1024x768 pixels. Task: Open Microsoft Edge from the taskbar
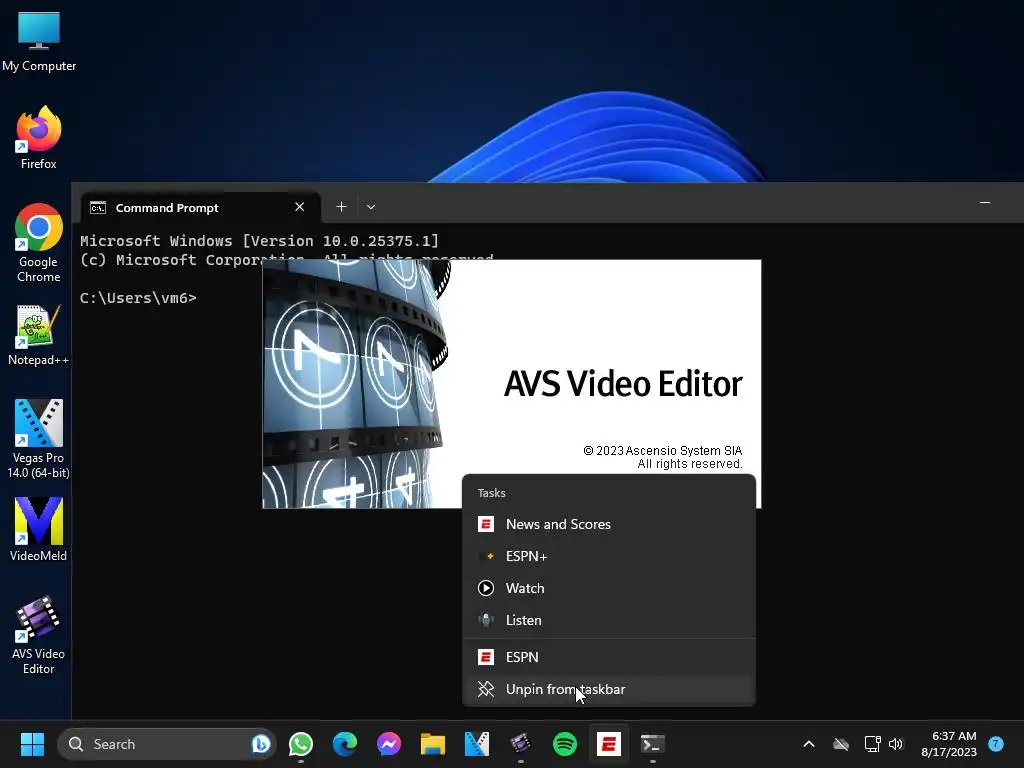[x=345, y=744]
